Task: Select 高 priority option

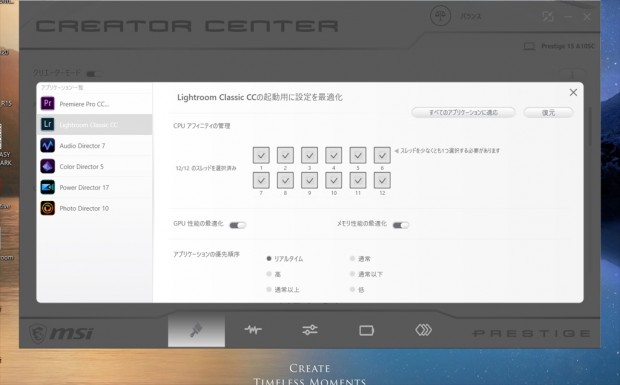Action: pyautogui.click(x=274, y=274)
